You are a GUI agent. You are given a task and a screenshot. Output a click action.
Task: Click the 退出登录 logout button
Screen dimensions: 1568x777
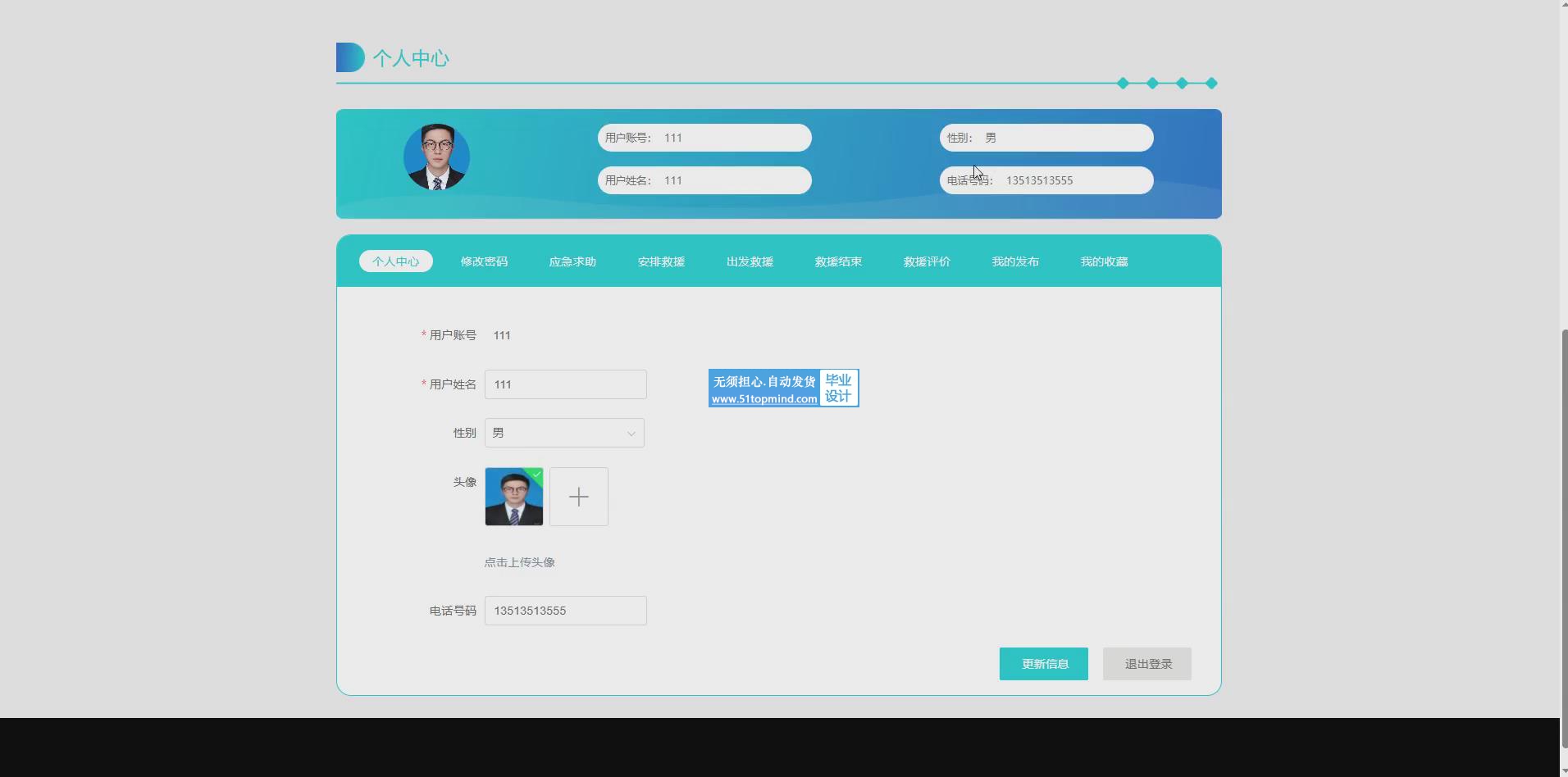pyautogui.click(x=1146, y=664)
